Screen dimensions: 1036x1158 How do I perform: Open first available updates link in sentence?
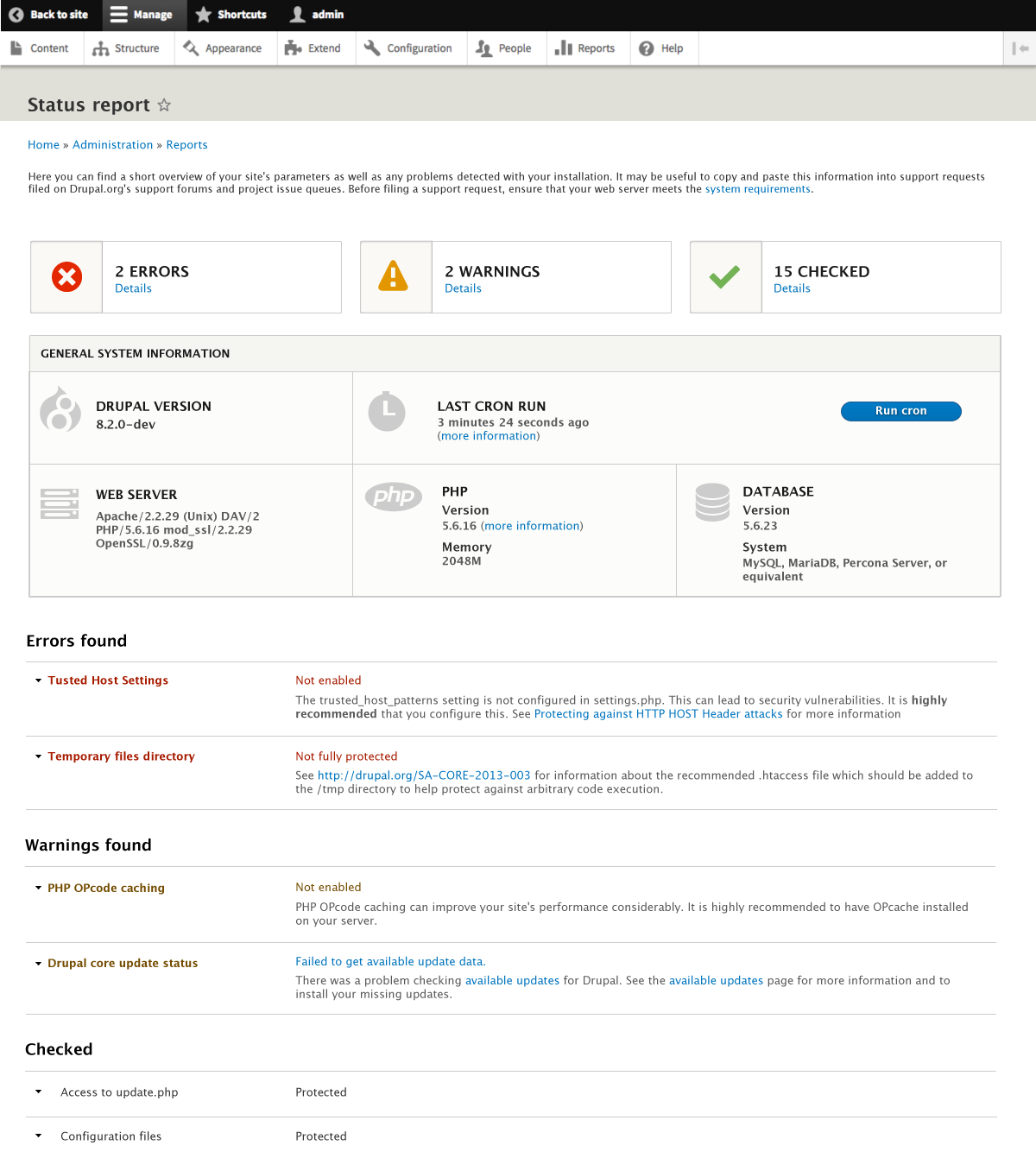tap(512, 981)
